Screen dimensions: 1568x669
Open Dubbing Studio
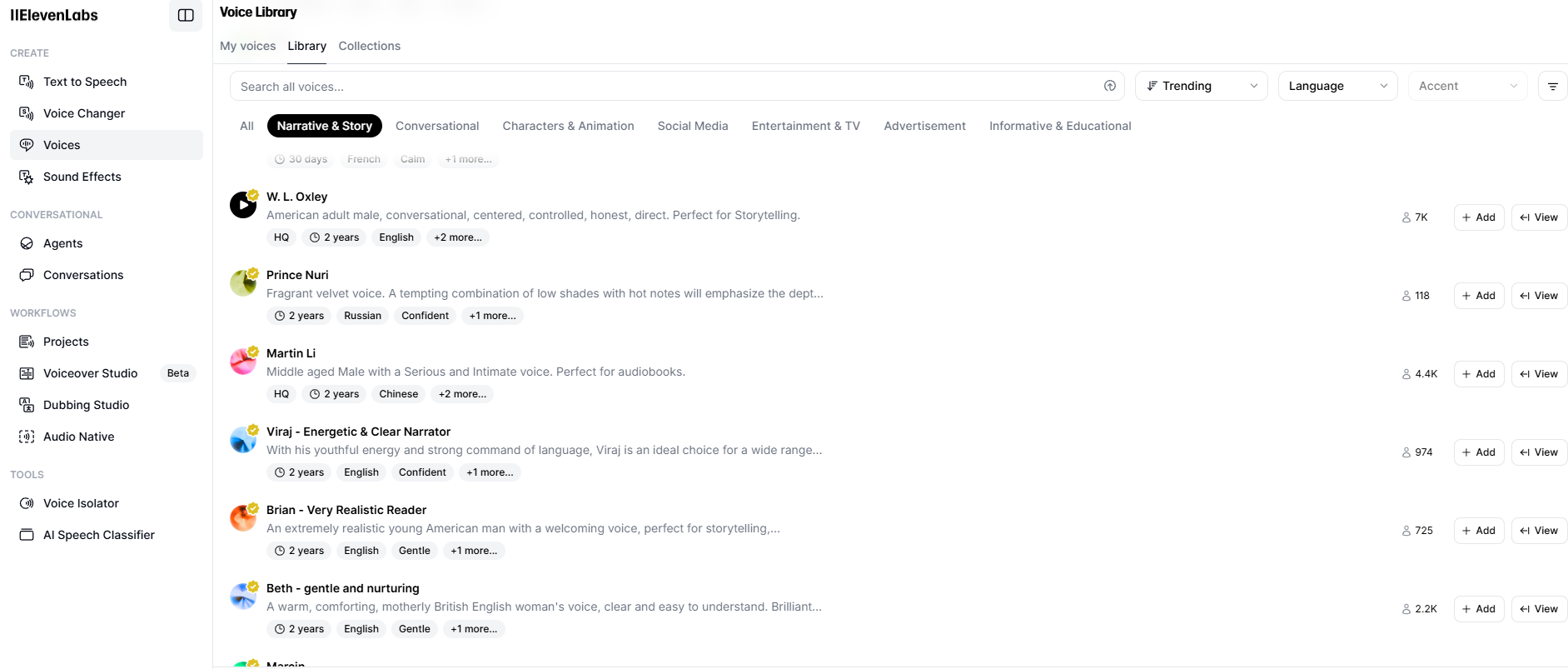(x=107, y=405)
